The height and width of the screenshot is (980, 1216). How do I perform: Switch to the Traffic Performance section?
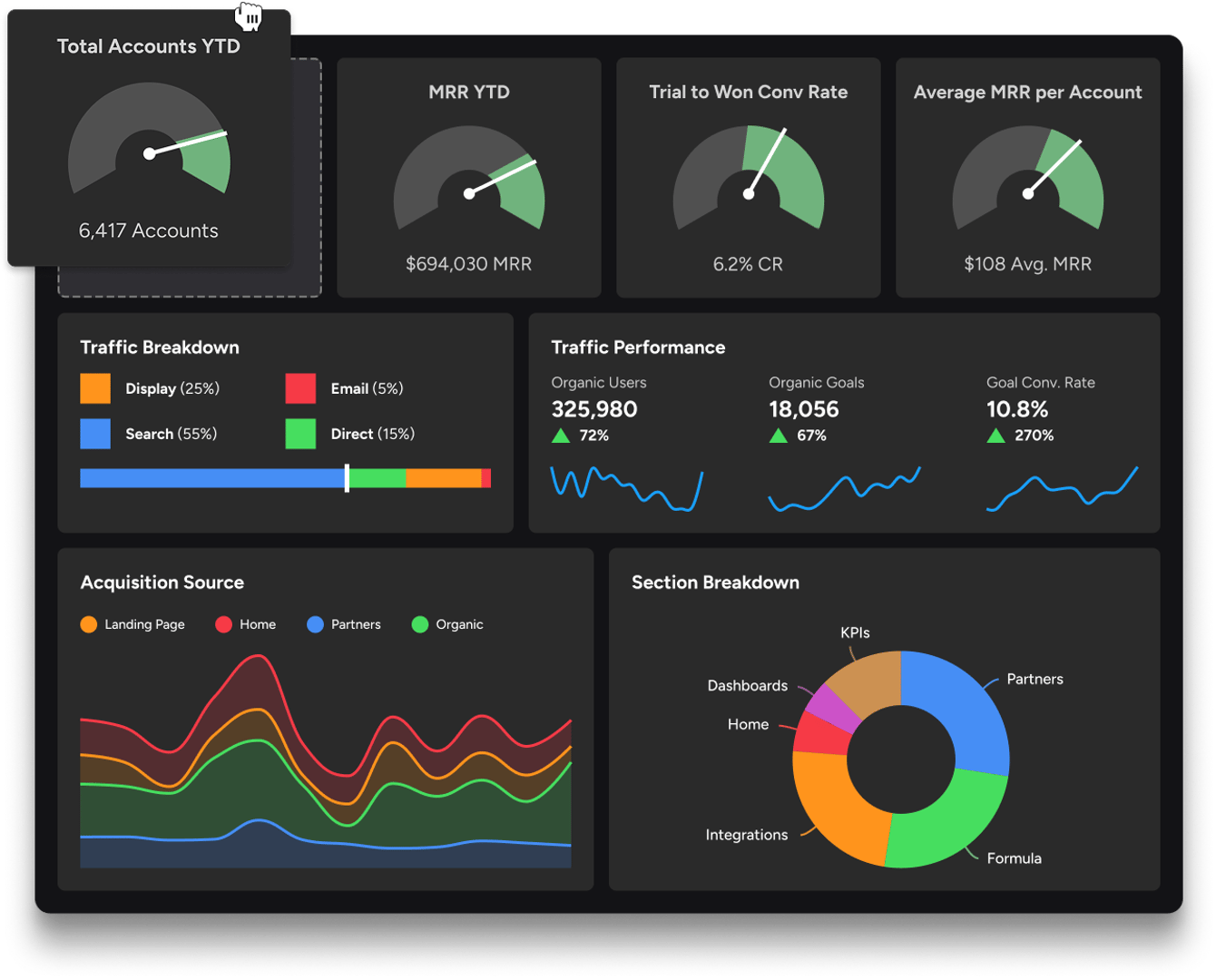point(639,348)
